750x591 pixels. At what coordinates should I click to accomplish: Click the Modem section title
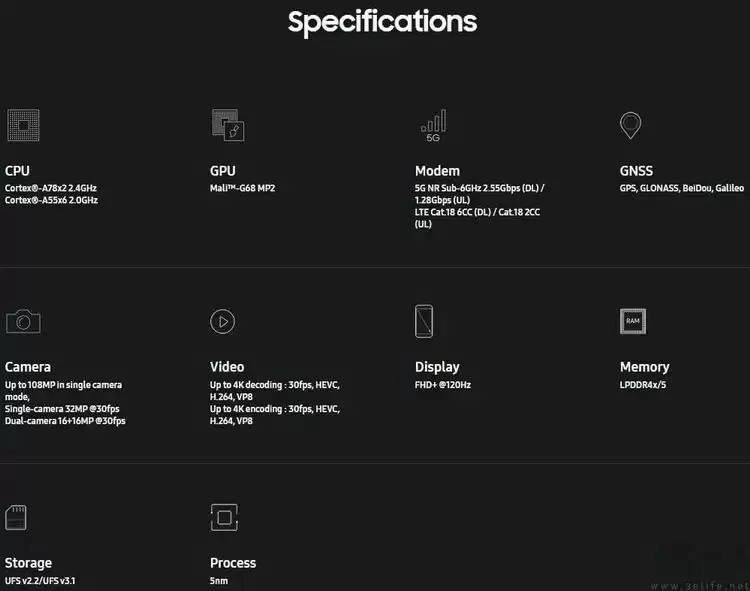tap(437, 171)
